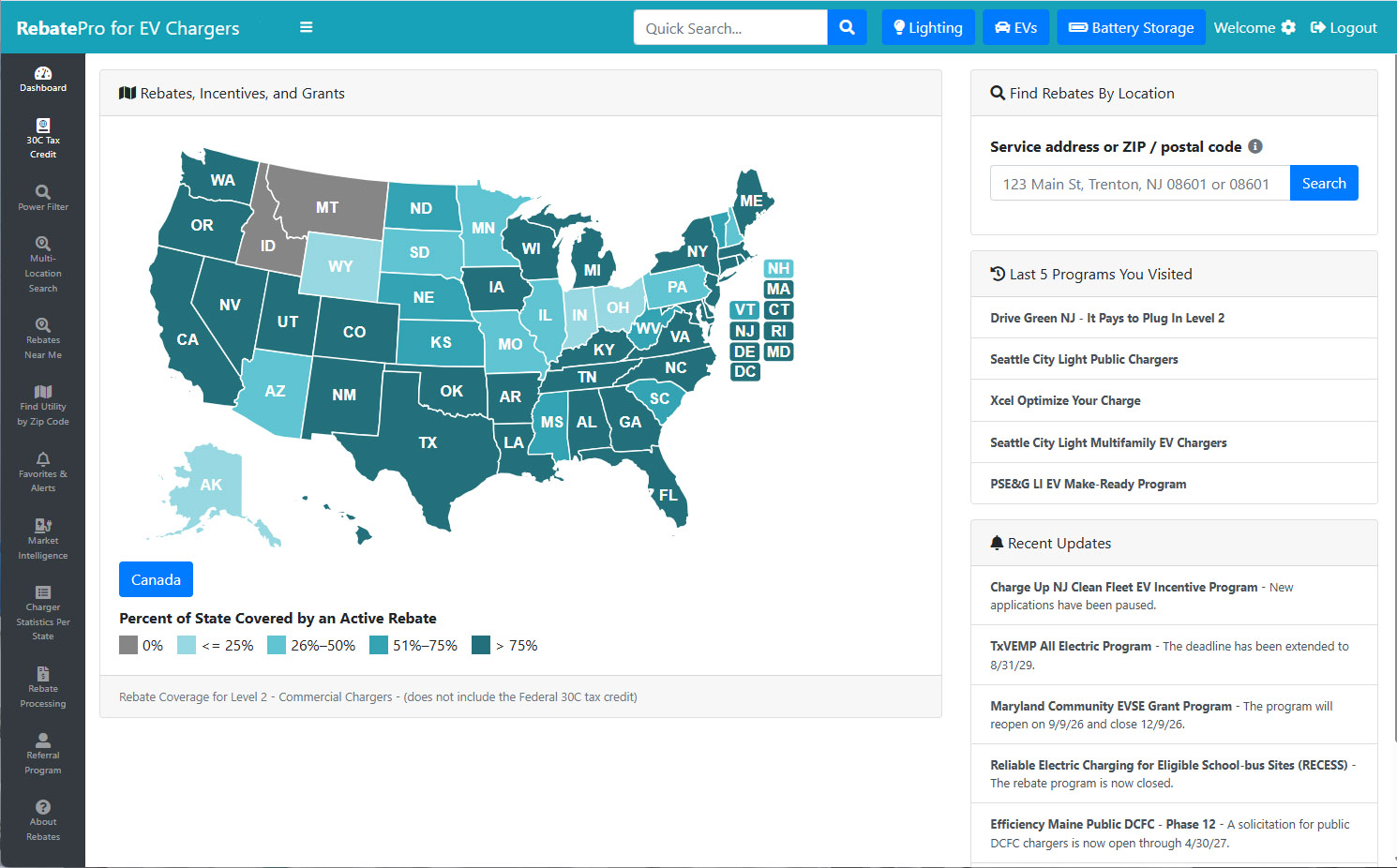This screenshot has height=868, width=1397.
Task: Focus the Quick Search field
Action: [x=730, y=27]
